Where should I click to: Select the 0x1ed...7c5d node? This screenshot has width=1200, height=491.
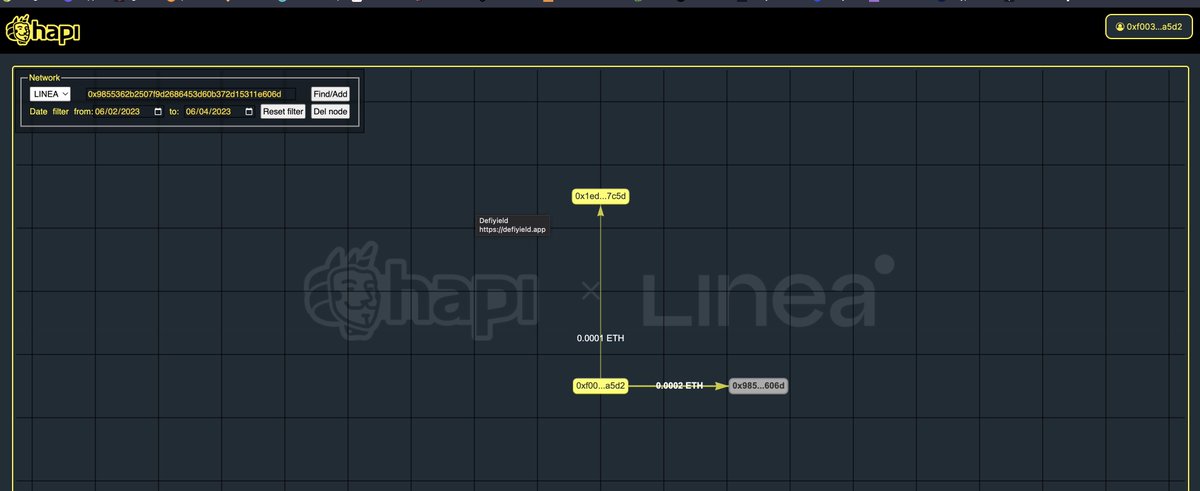[x=600, y=196]
